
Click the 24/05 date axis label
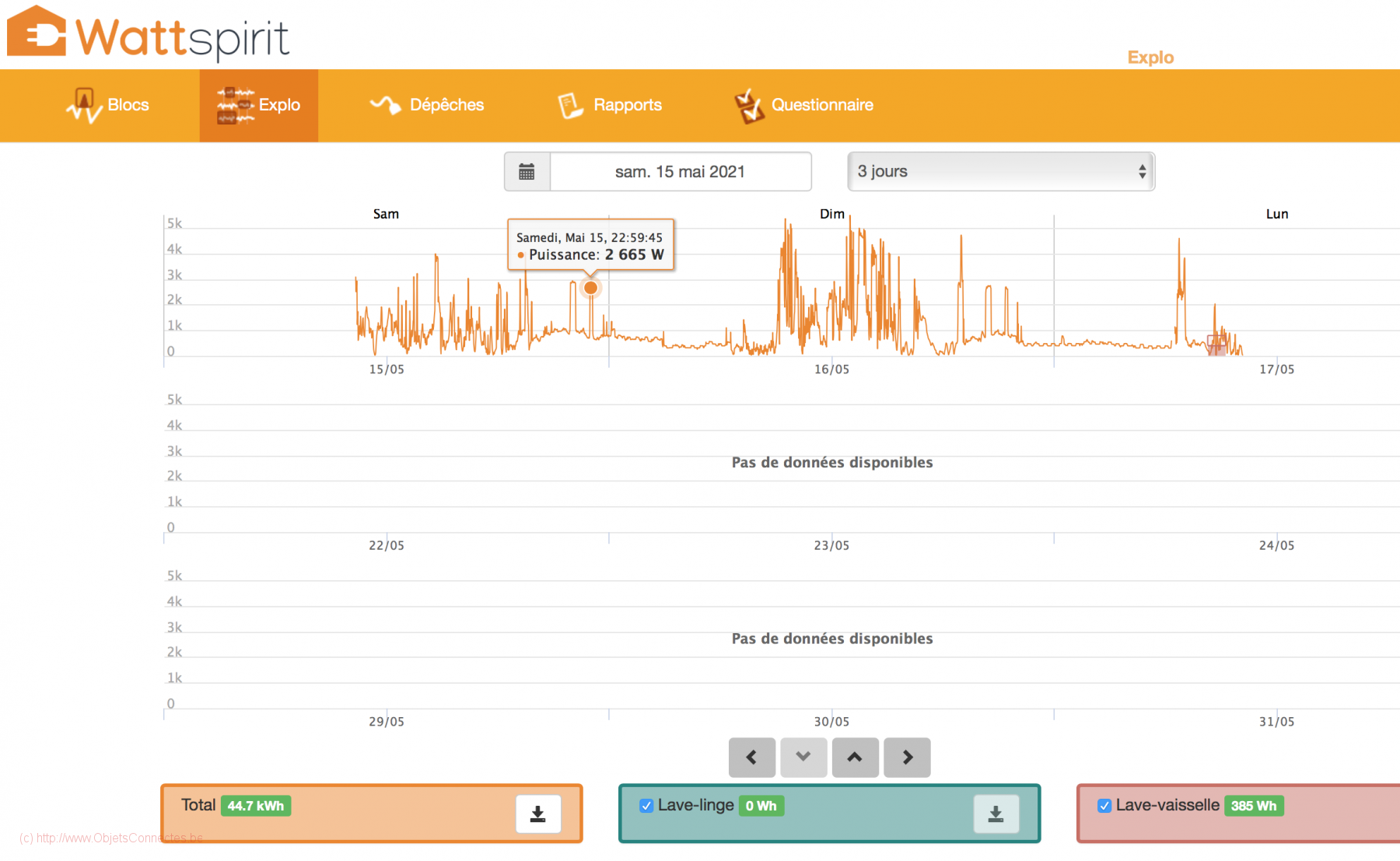point(1277,546)
